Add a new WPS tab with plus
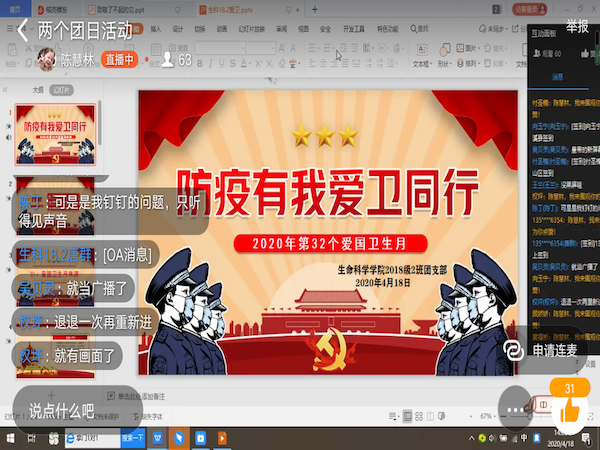 point(315,10)
